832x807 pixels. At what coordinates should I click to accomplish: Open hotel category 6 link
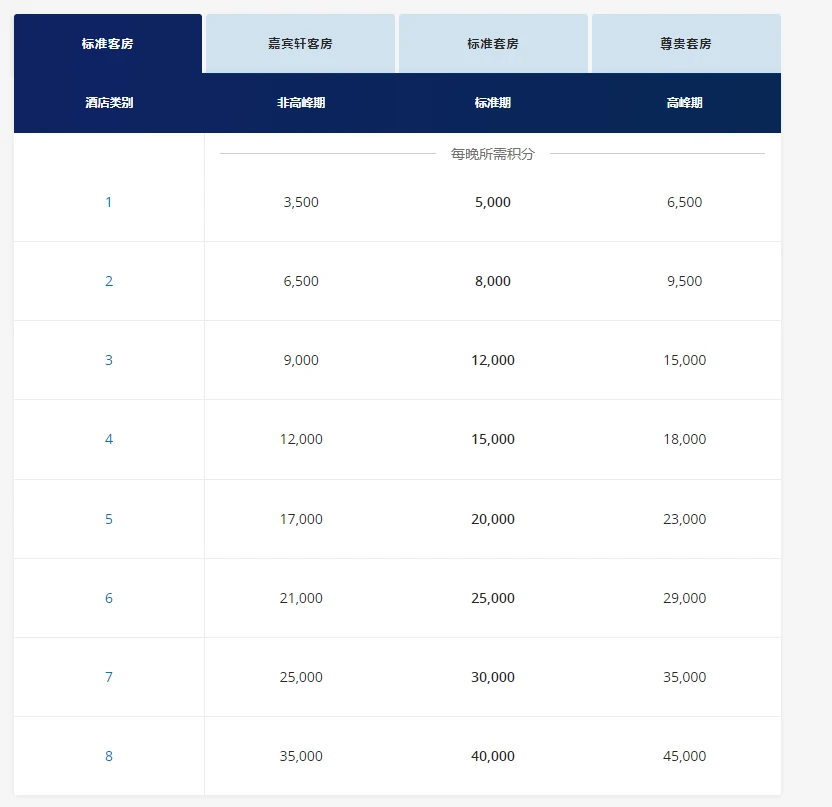109,598
